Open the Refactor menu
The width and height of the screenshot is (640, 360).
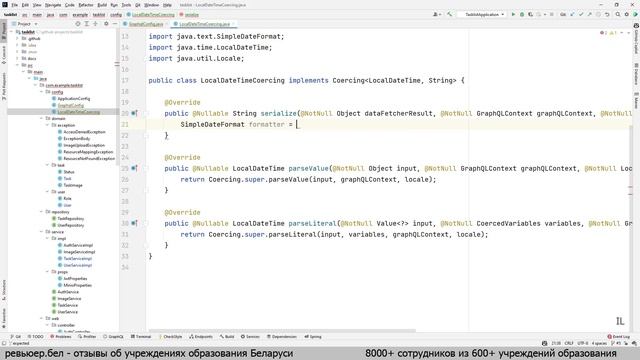(x=86, y=5)
